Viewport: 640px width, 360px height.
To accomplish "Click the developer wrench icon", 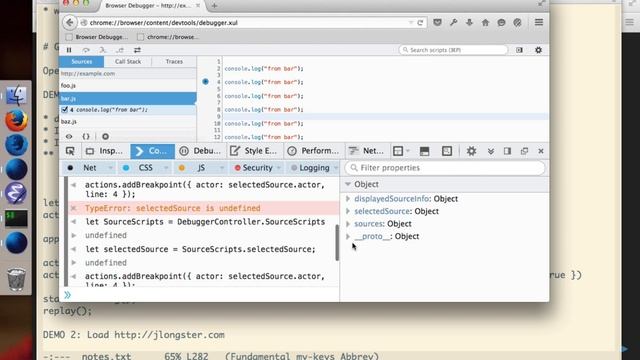I will (x=453, y=22).
